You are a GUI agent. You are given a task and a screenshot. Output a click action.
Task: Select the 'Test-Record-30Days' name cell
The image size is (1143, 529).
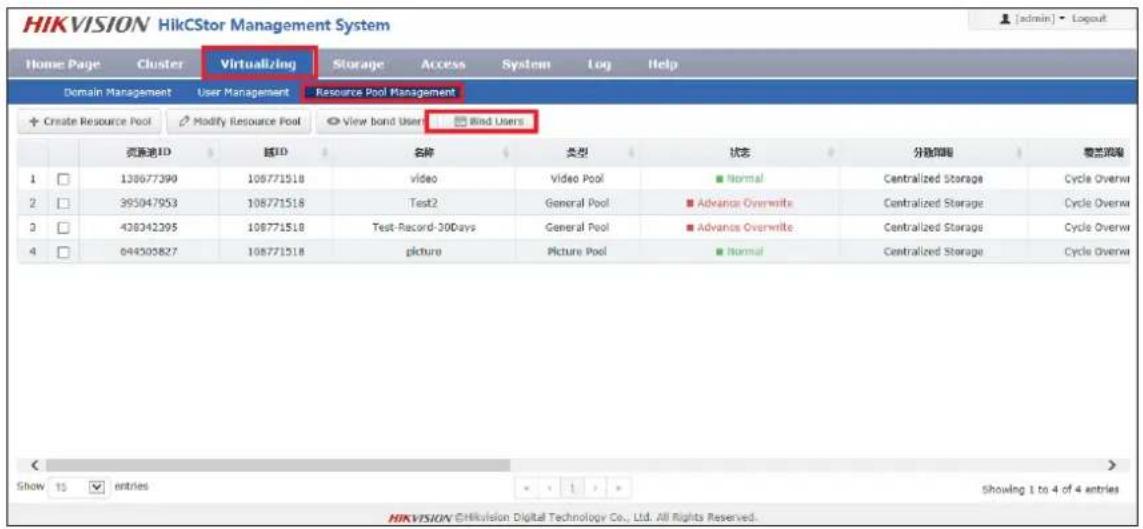[424, 228]
